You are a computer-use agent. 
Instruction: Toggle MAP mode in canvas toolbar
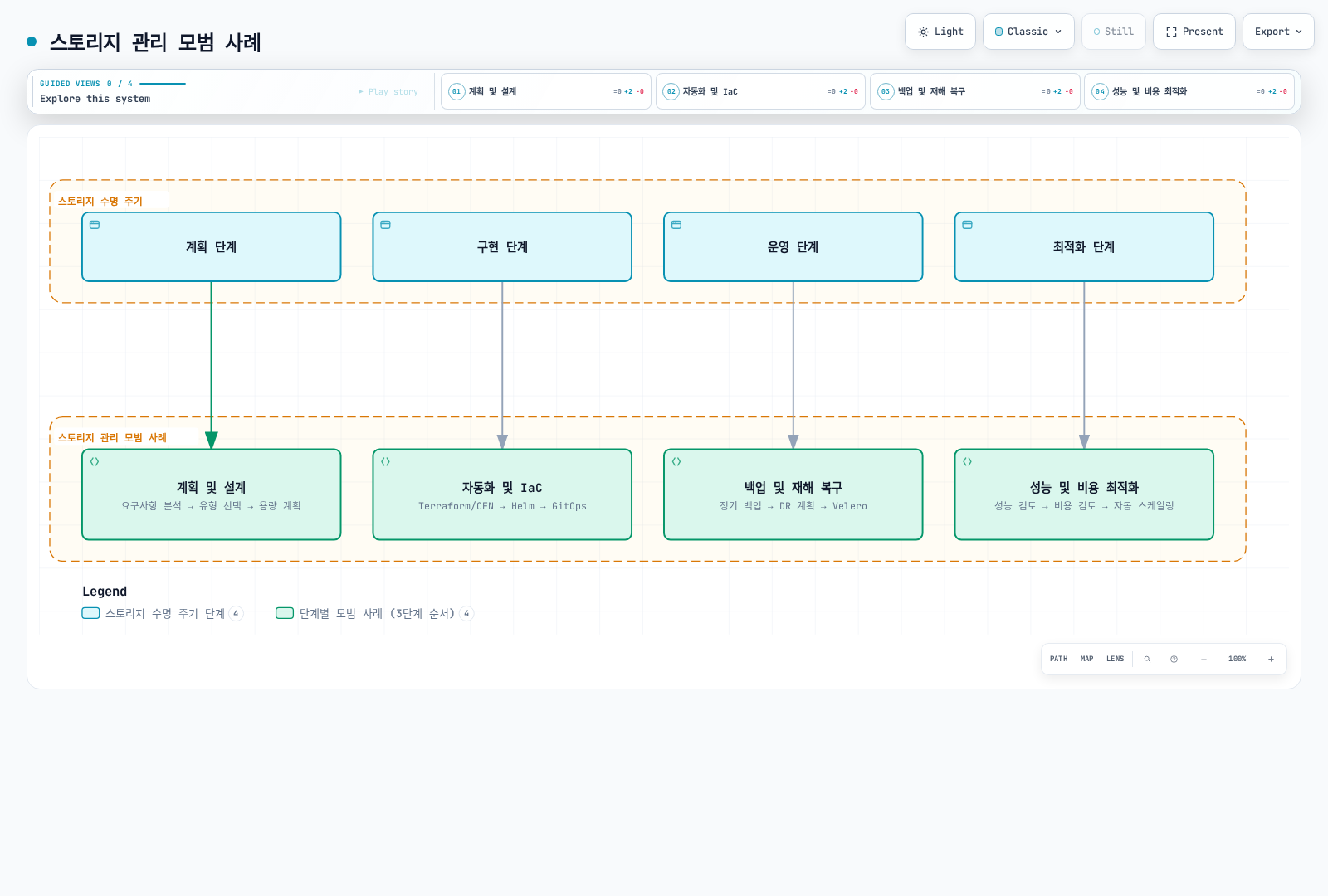pos(1087,659)
